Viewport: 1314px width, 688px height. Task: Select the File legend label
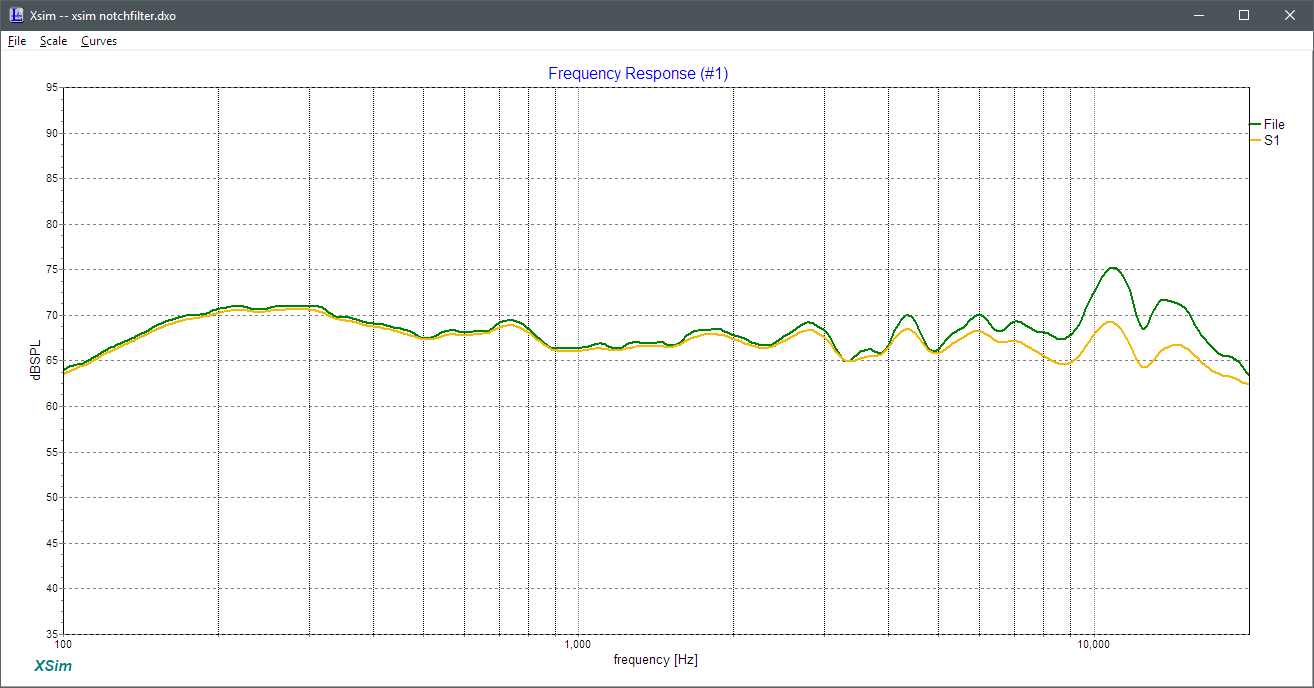pyautogui.click(x=1274, y=124)
